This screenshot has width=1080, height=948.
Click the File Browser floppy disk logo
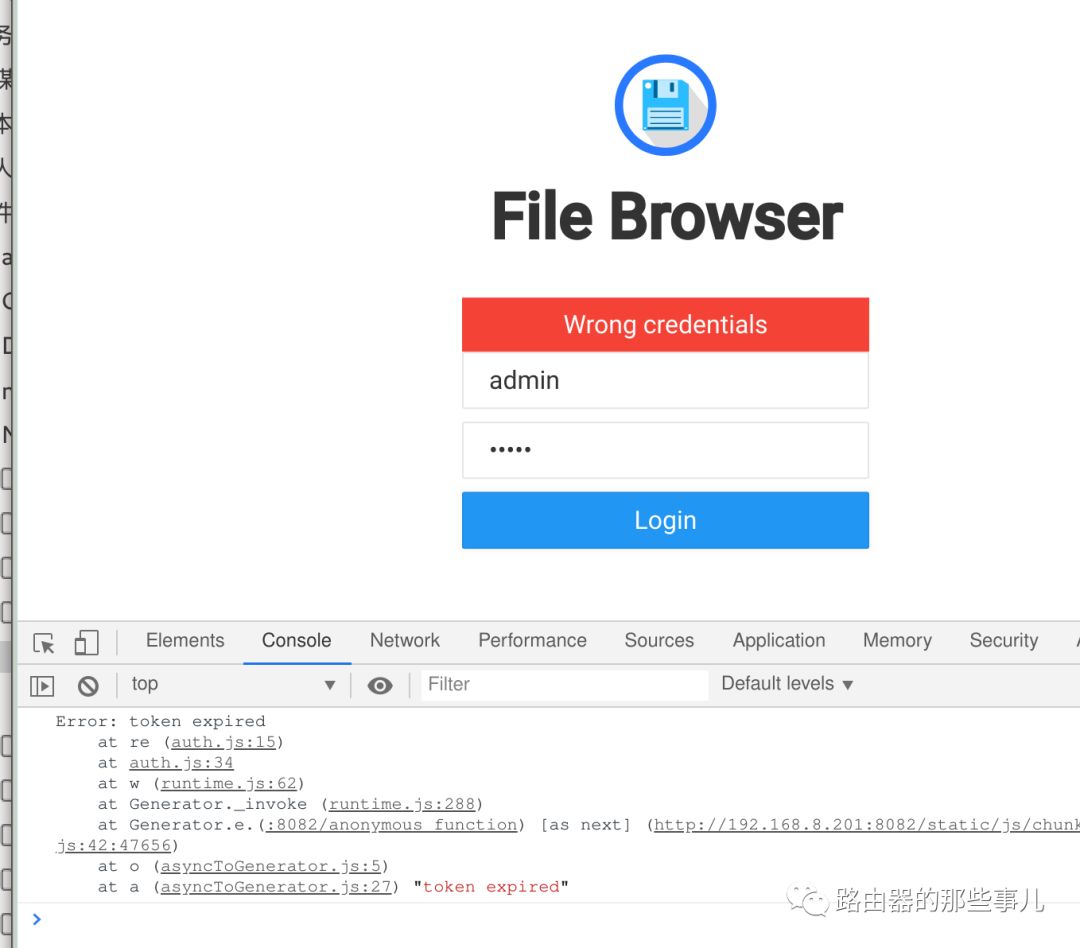(x=665, y=105)
